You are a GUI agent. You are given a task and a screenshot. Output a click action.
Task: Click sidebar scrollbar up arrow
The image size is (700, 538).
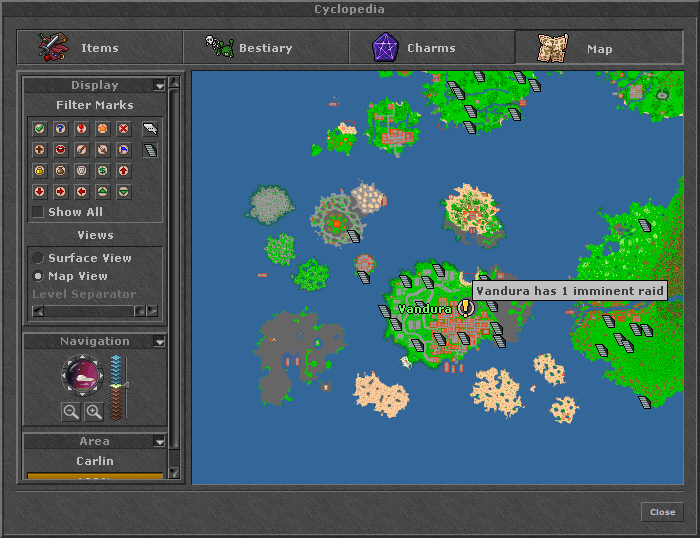click(x=174, y=82)
